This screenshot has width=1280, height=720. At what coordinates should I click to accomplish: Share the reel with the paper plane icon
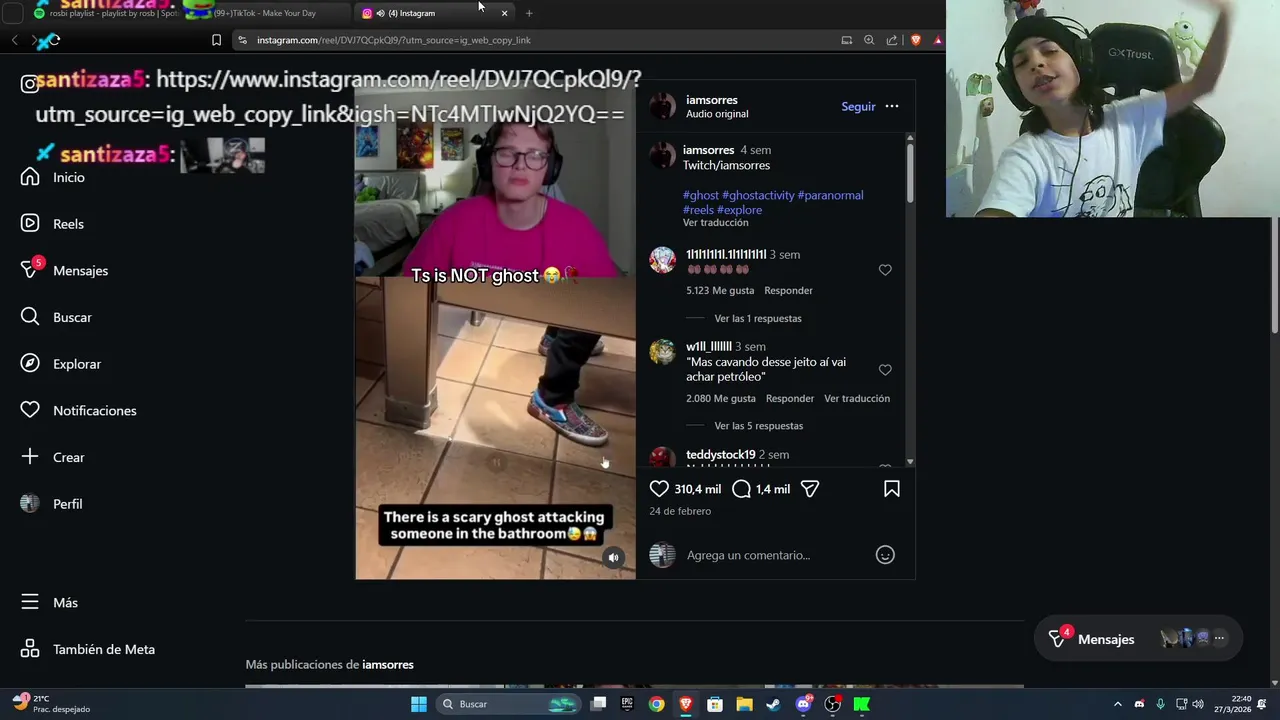(810, 489)
